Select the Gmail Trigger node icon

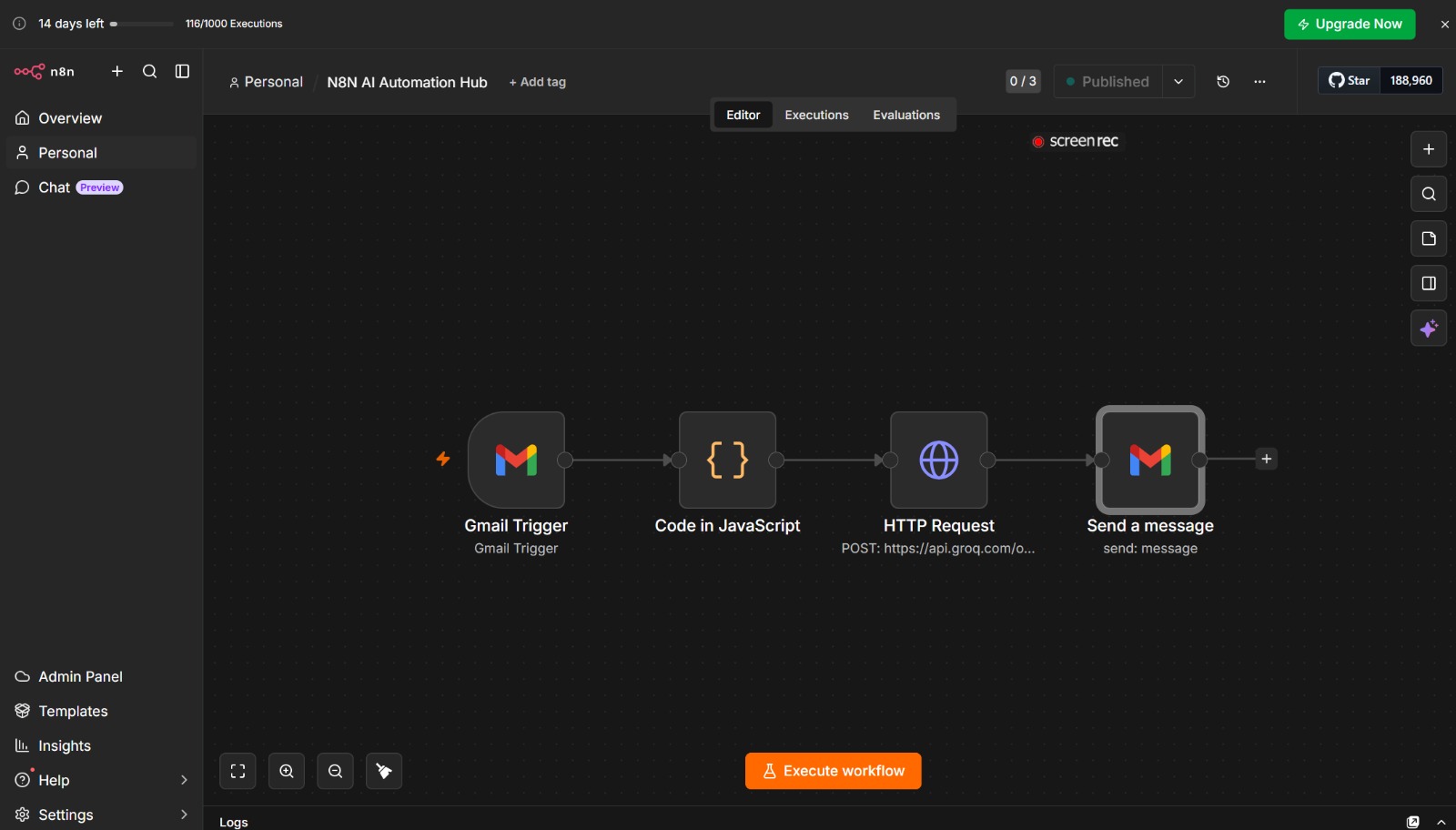coord(516,460)
